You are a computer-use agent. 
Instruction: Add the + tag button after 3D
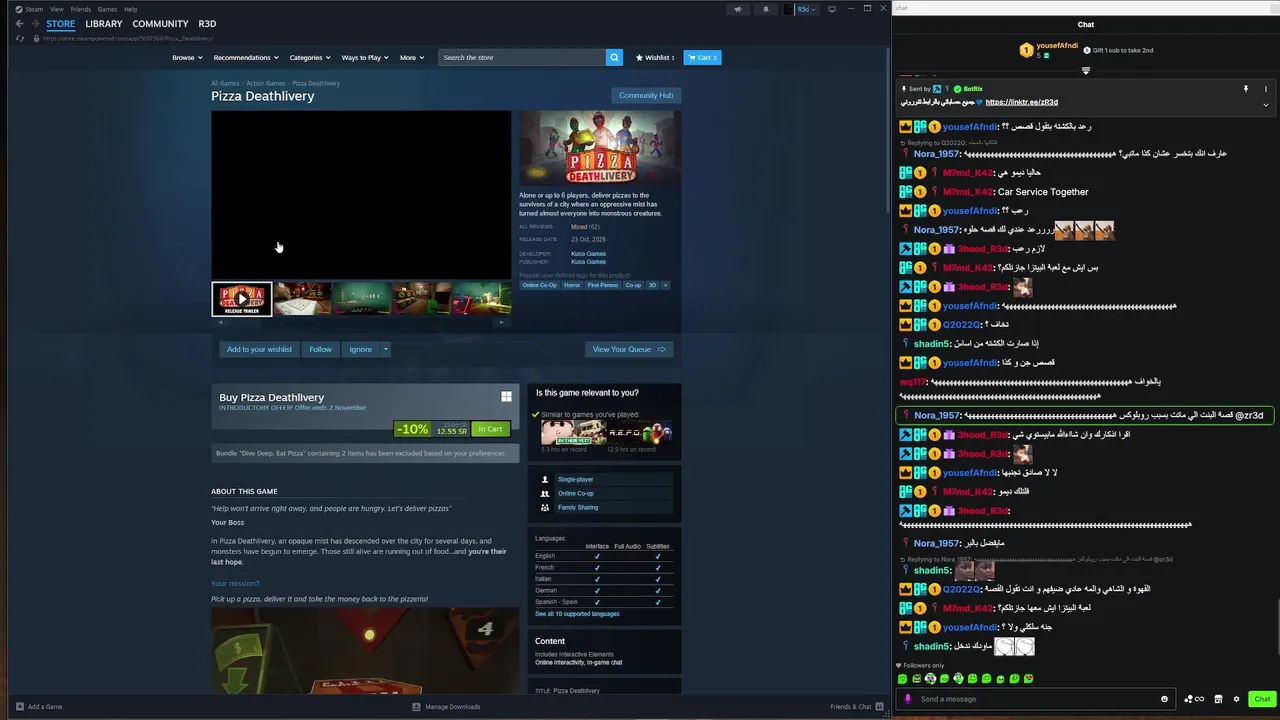tap(665, 285)
